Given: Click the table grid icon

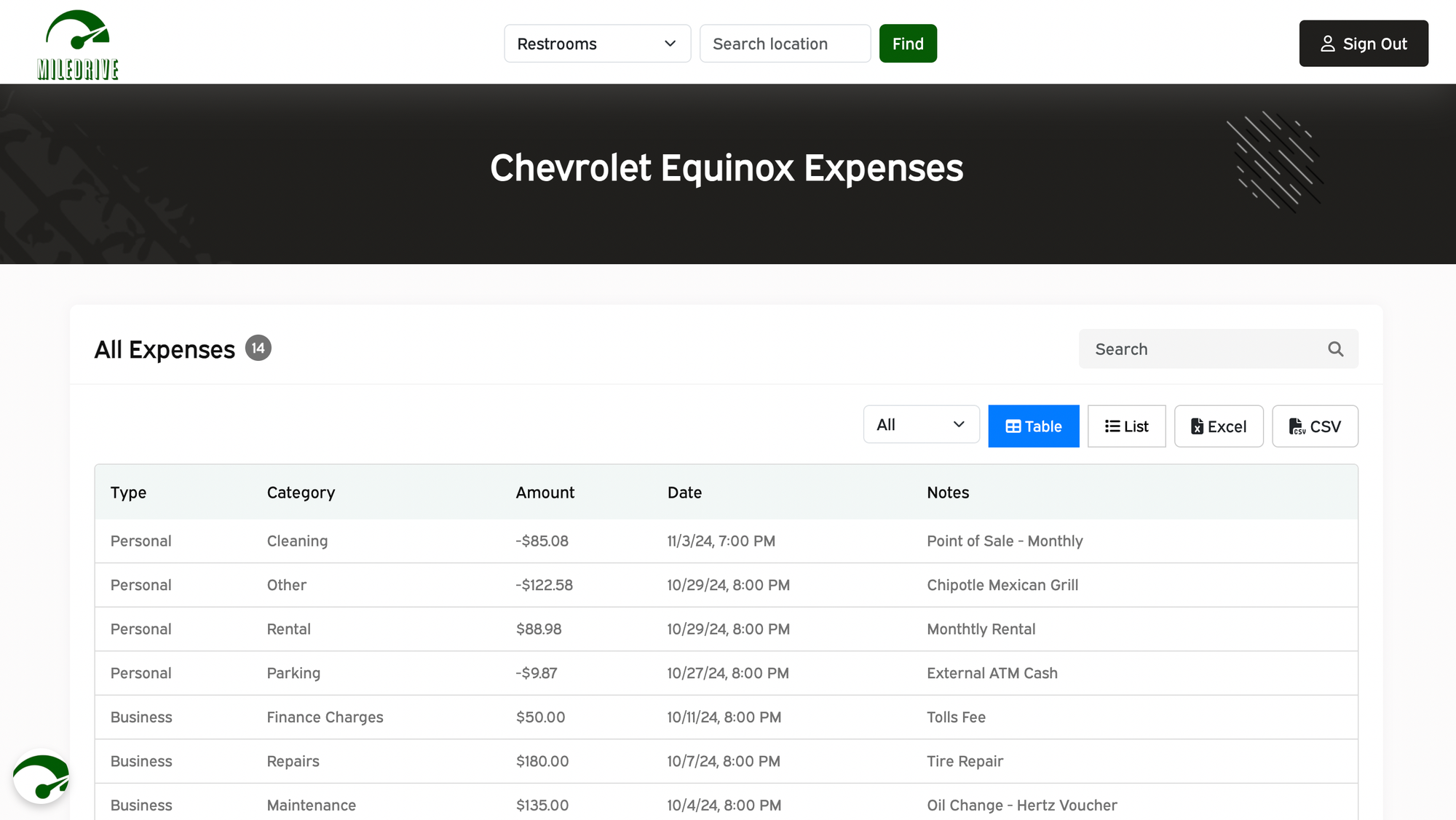Looking at the screenshot, I should coord(1013,426).
